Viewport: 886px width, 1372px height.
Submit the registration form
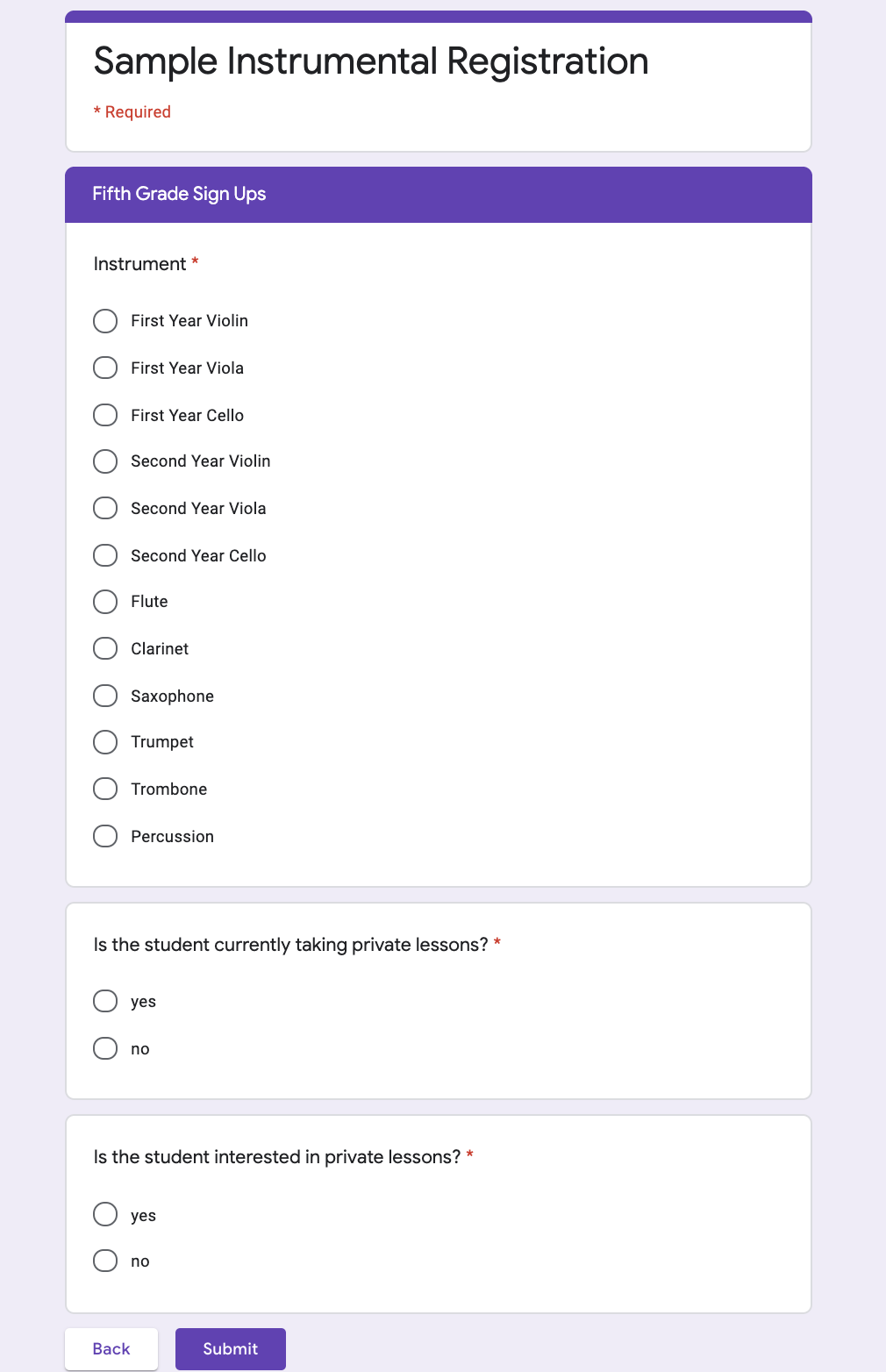point(231,1349)
